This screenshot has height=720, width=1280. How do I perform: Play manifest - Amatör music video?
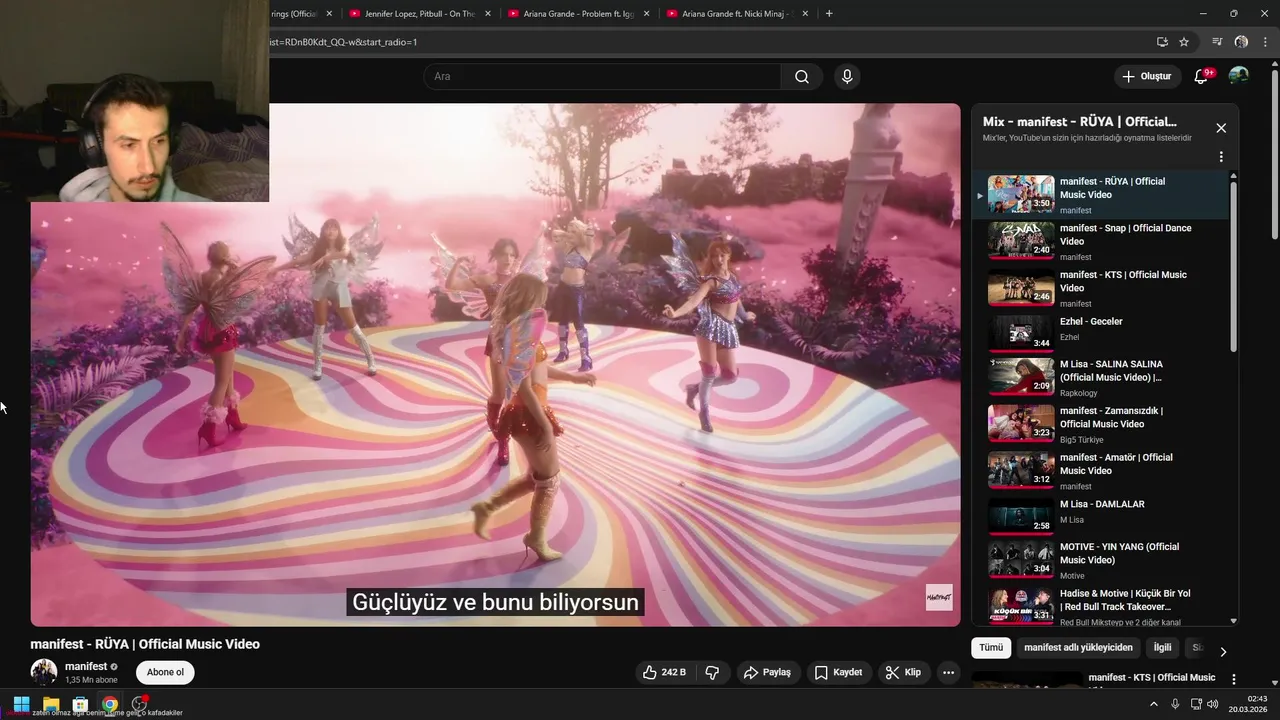(x=1100, y=471)
